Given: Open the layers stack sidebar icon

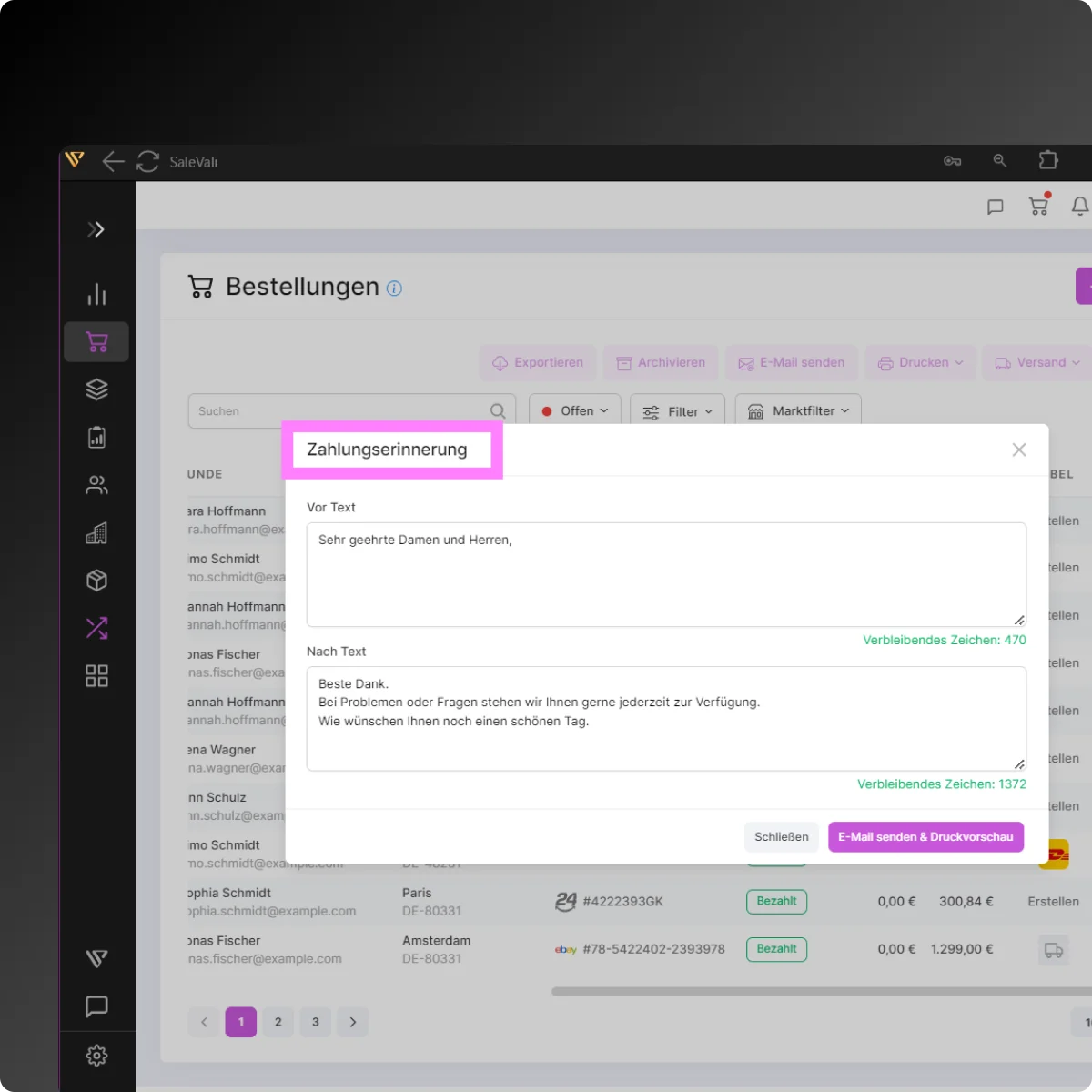Looking at the screenshot, I should pyautogui.click(x=96, y=389).
